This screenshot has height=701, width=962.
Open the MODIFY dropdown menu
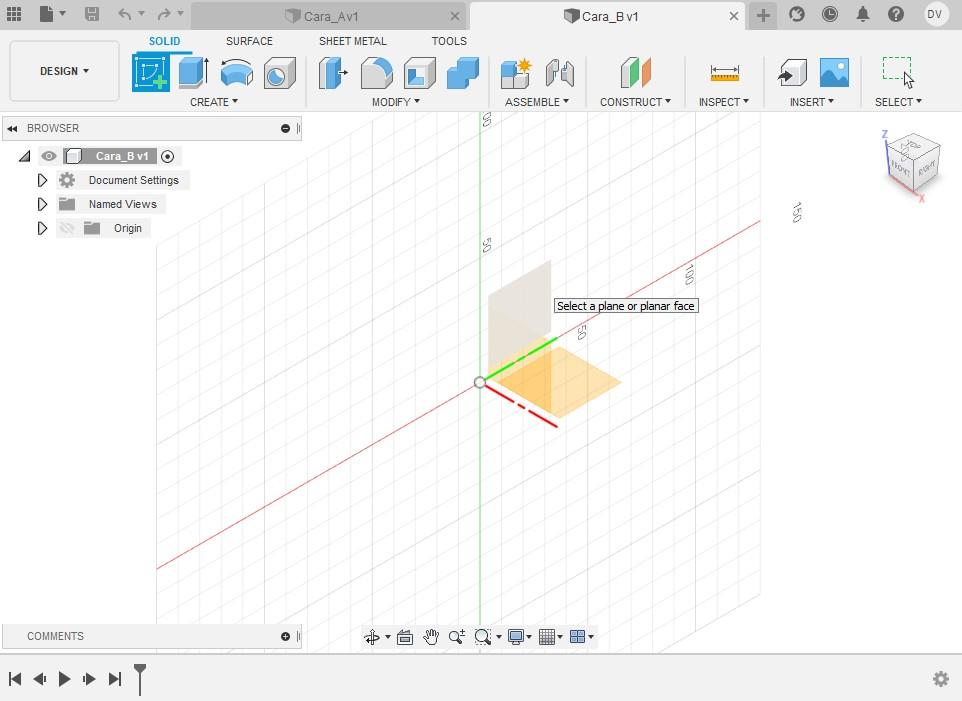(x=396, y=102)
